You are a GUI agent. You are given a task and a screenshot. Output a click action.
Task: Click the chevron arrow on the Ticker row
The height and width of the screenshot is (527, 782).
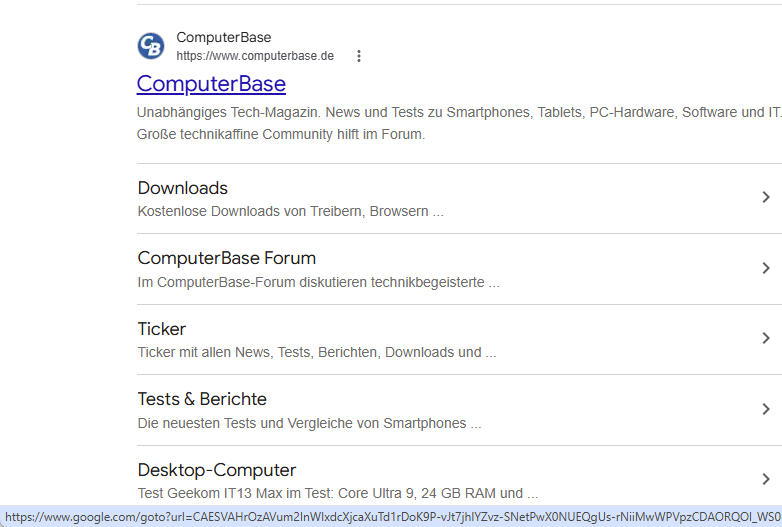click(766, 338)
